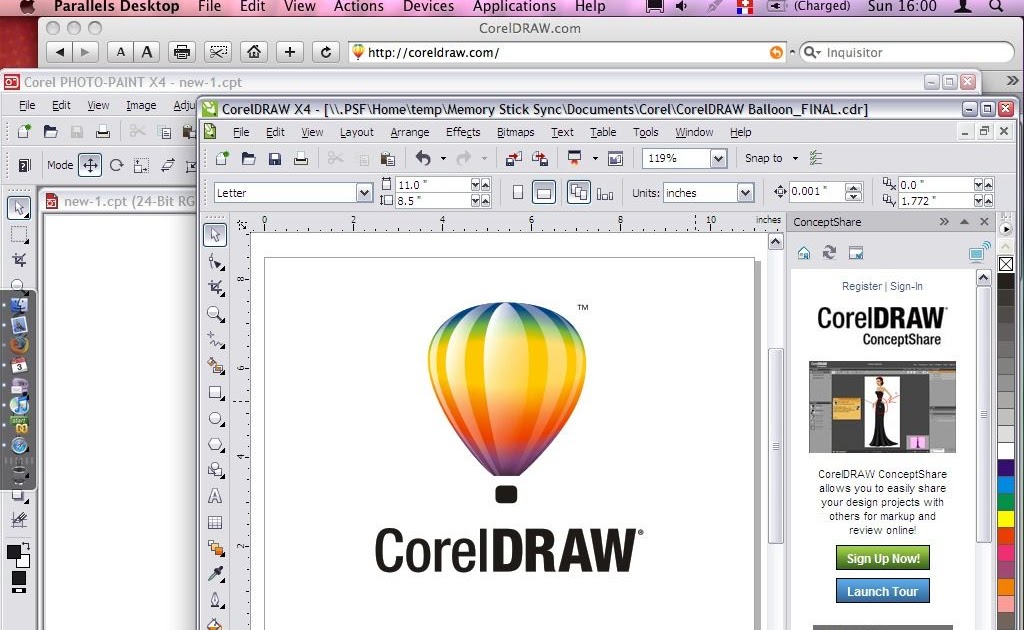Image resolution: width=1024 pixels, height=630 pixels.
Task: Select the Eyedropper tool in CorelDRAW toolbox
Action: 215,574
